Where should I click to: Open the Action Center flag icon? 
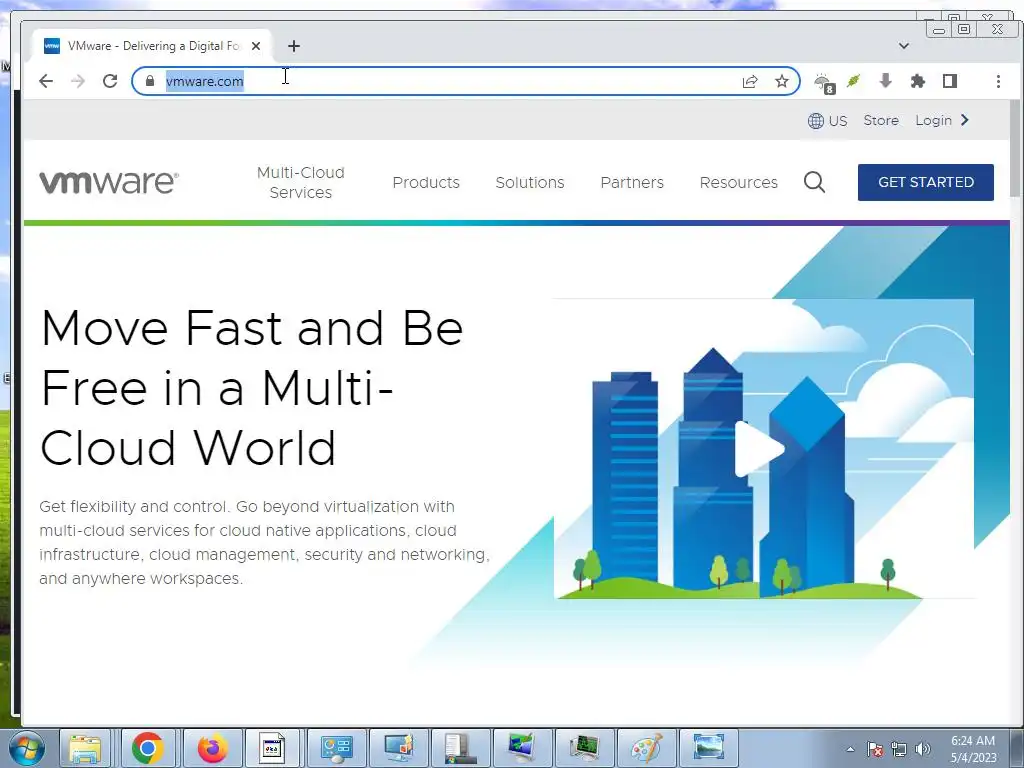click(875, 749)
